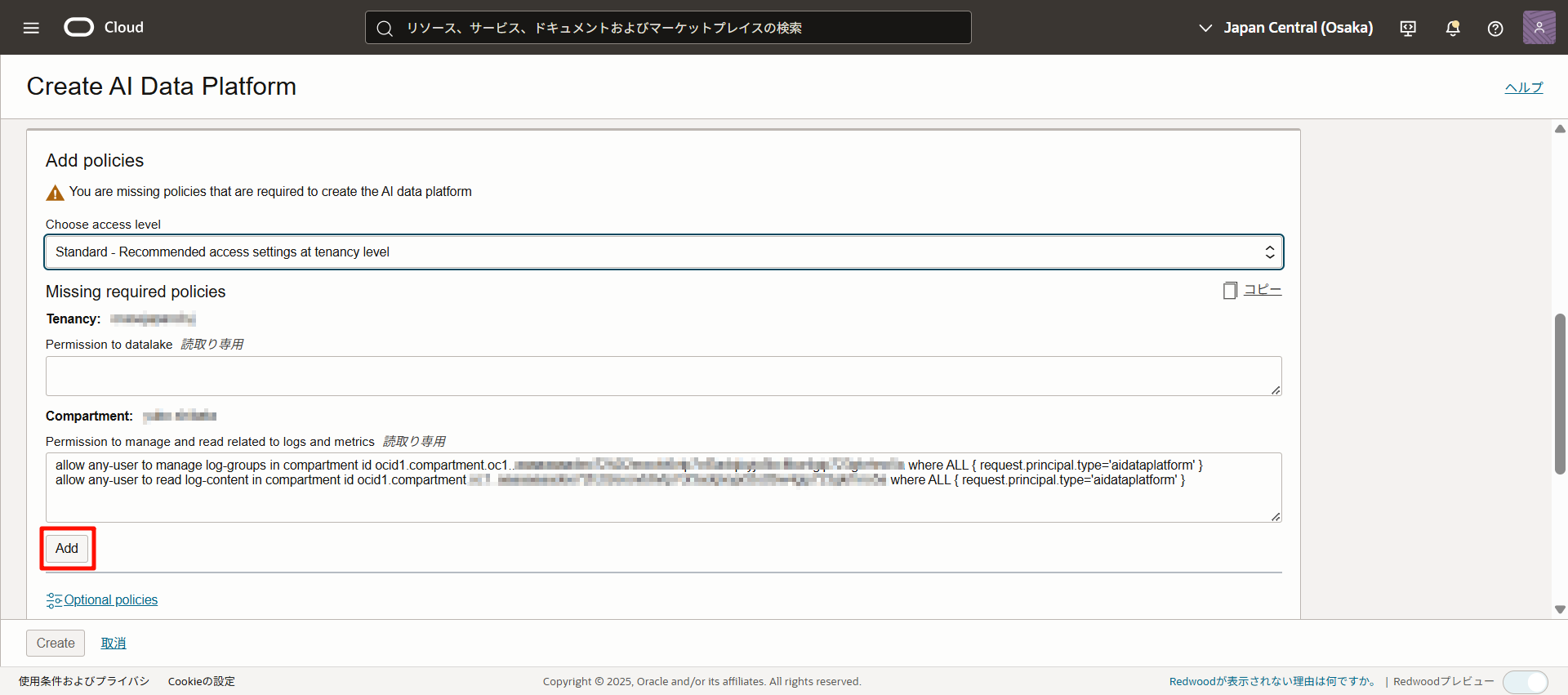Open the user profile avatar
Screen dimensions: 1568x695
[x=1539, y=27]
